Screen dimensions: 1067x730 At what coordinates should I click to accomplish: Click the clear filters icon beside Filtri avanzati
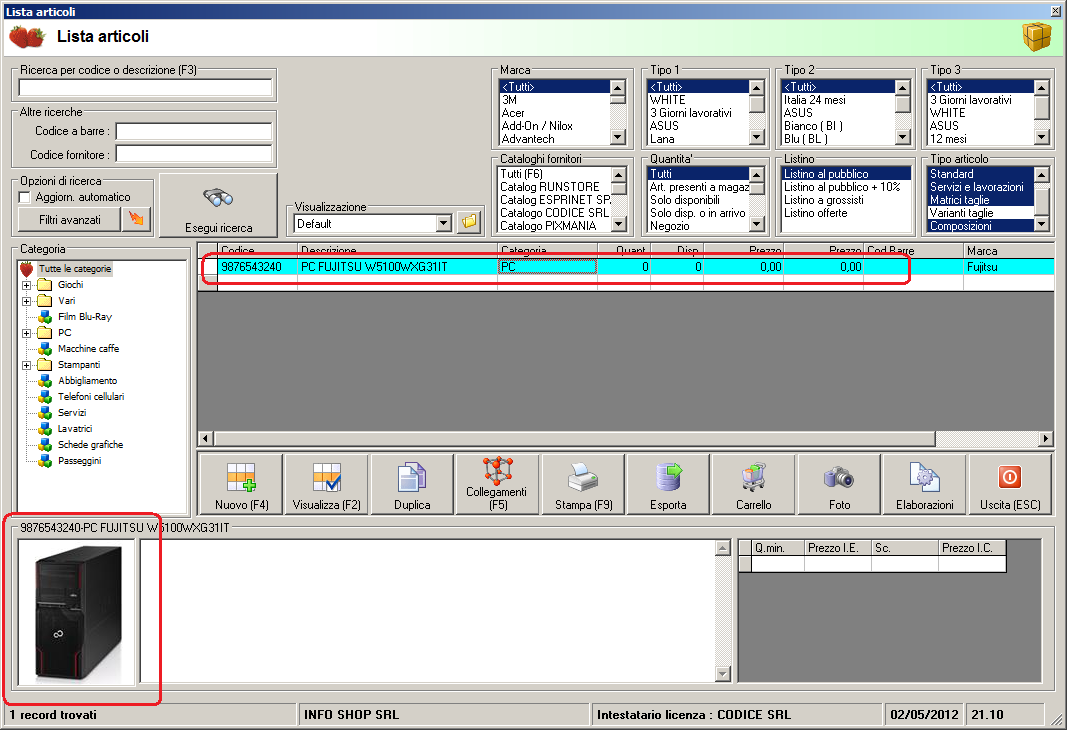pos(136,219)
